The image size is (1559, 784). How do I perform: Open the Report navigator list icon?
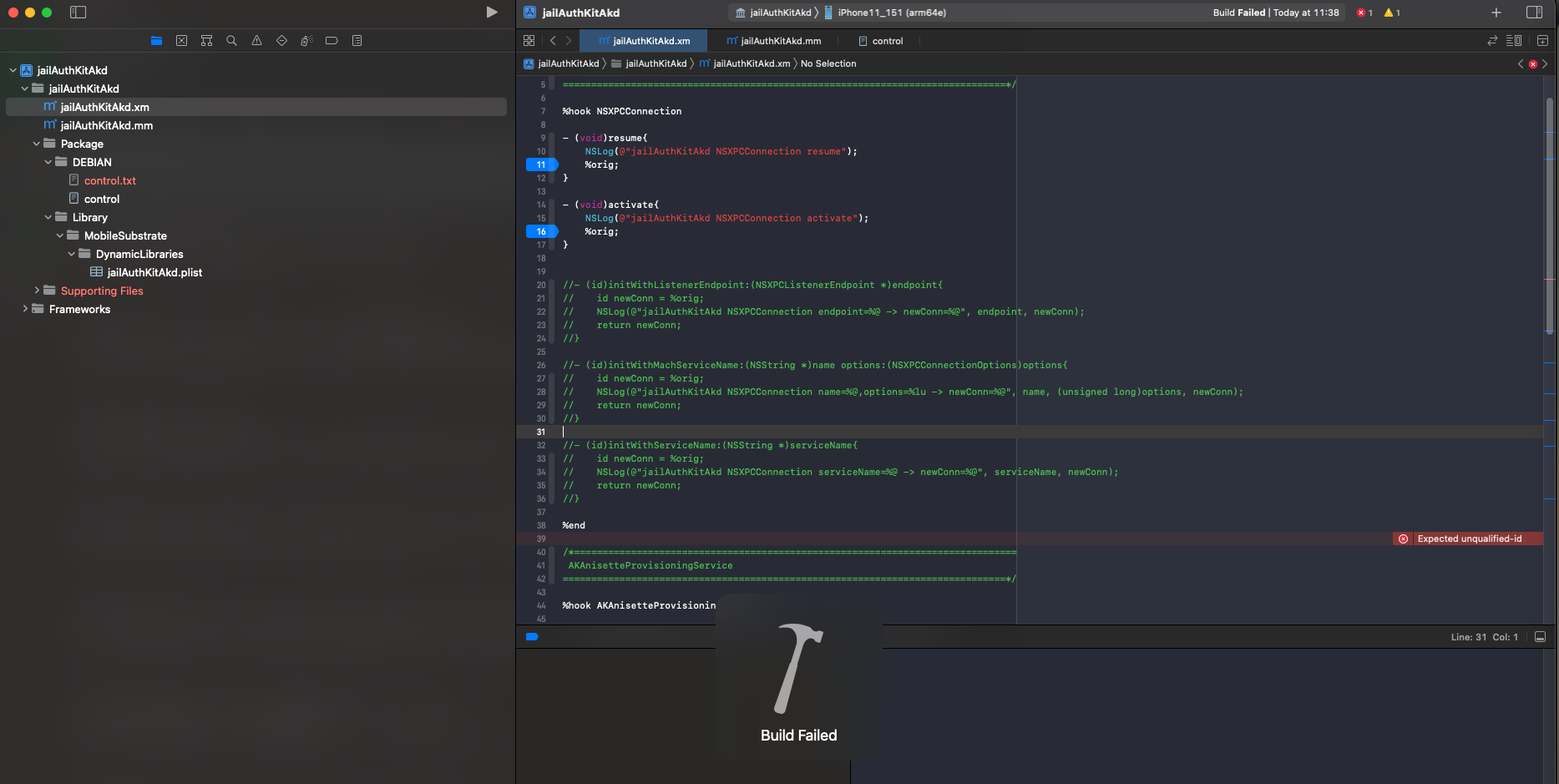click(x=357, y=40)
